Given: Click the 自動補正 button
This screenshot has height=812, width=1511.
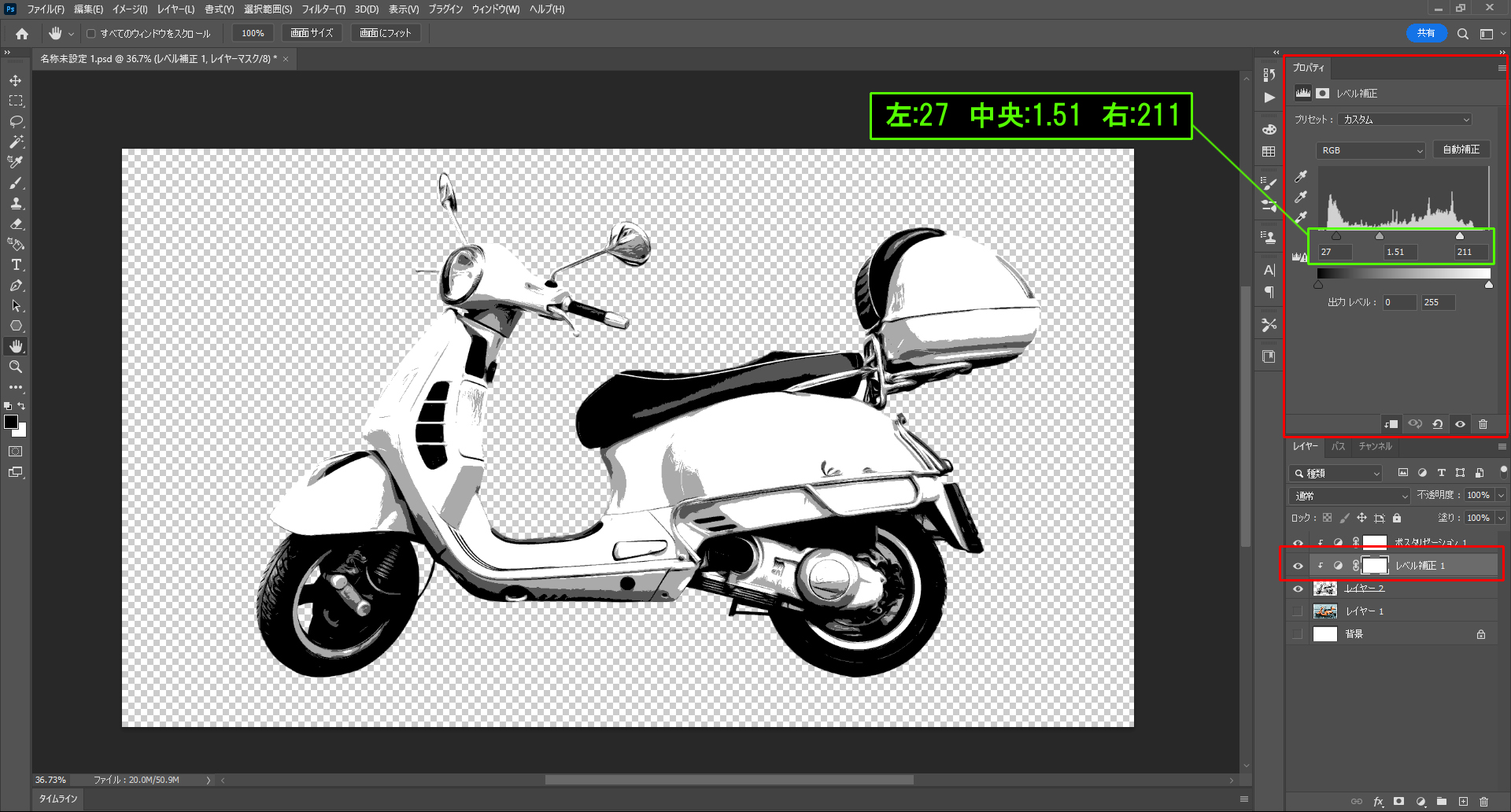Looking at the screenshot, I should [x=1461, y=149].
